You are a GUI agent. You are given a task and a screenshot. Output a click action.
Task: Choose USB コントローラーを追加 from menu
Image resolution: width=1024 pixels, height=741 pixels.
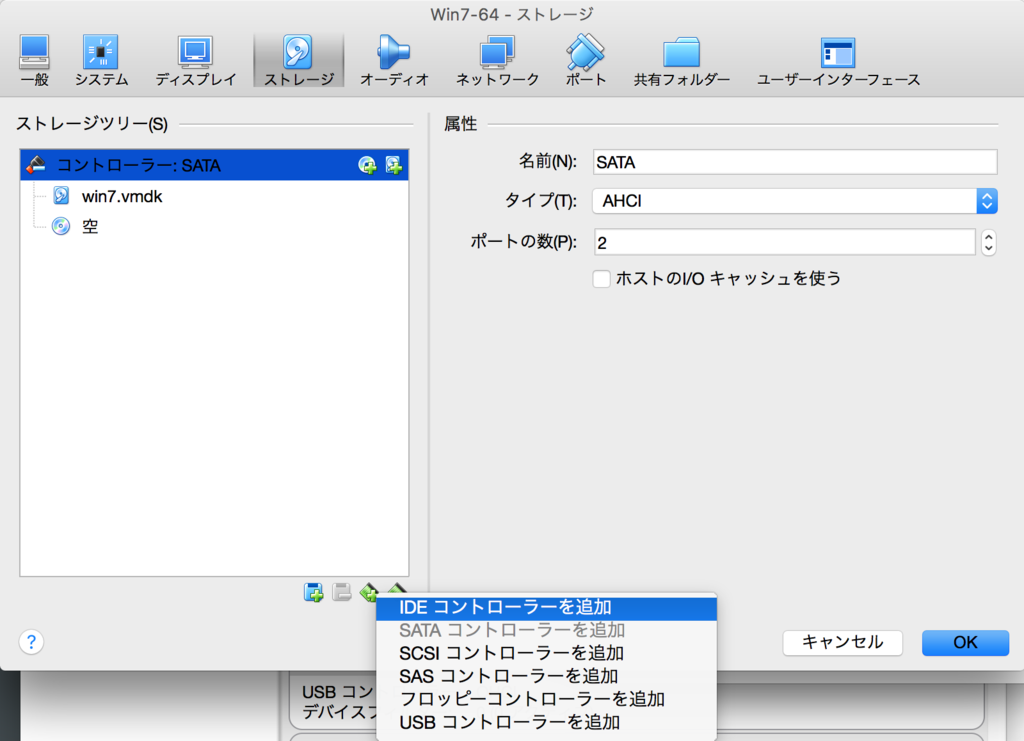coord(547,722)
